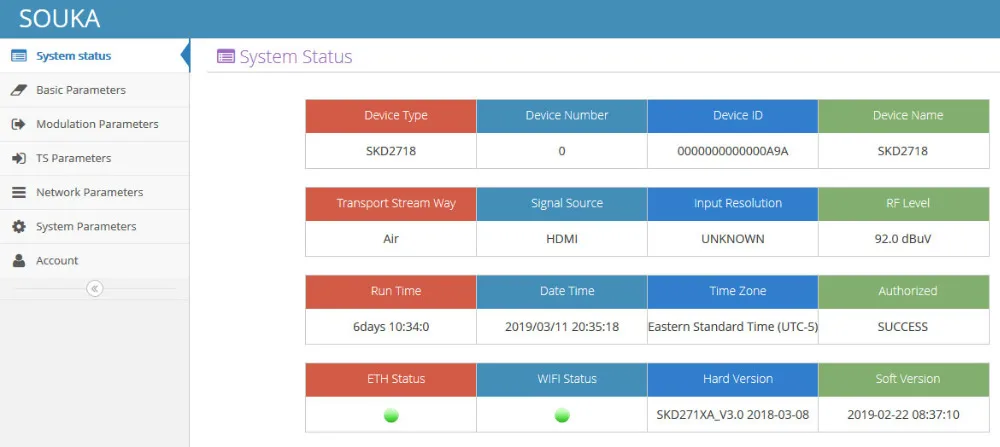Click the Device ID header cell
The height and width of the screenshot is (447, 1000).
733,116
